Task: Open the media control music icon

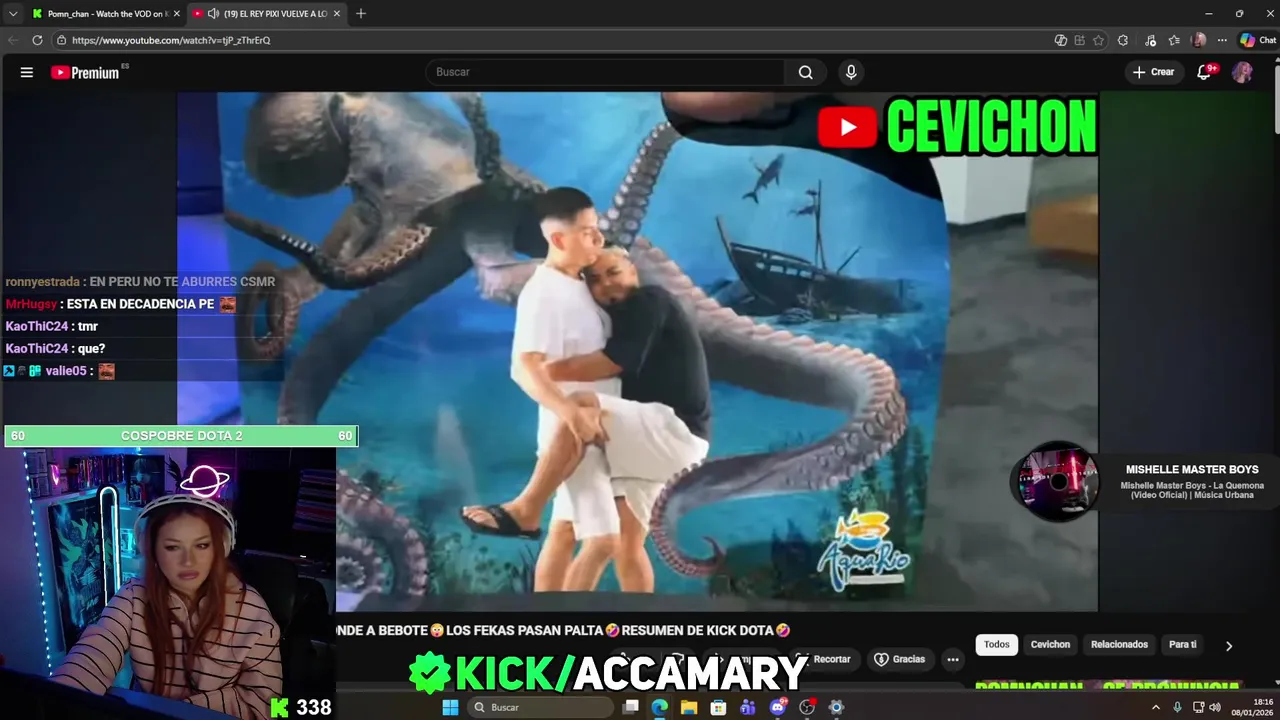Action: (x=1151, y=40)
